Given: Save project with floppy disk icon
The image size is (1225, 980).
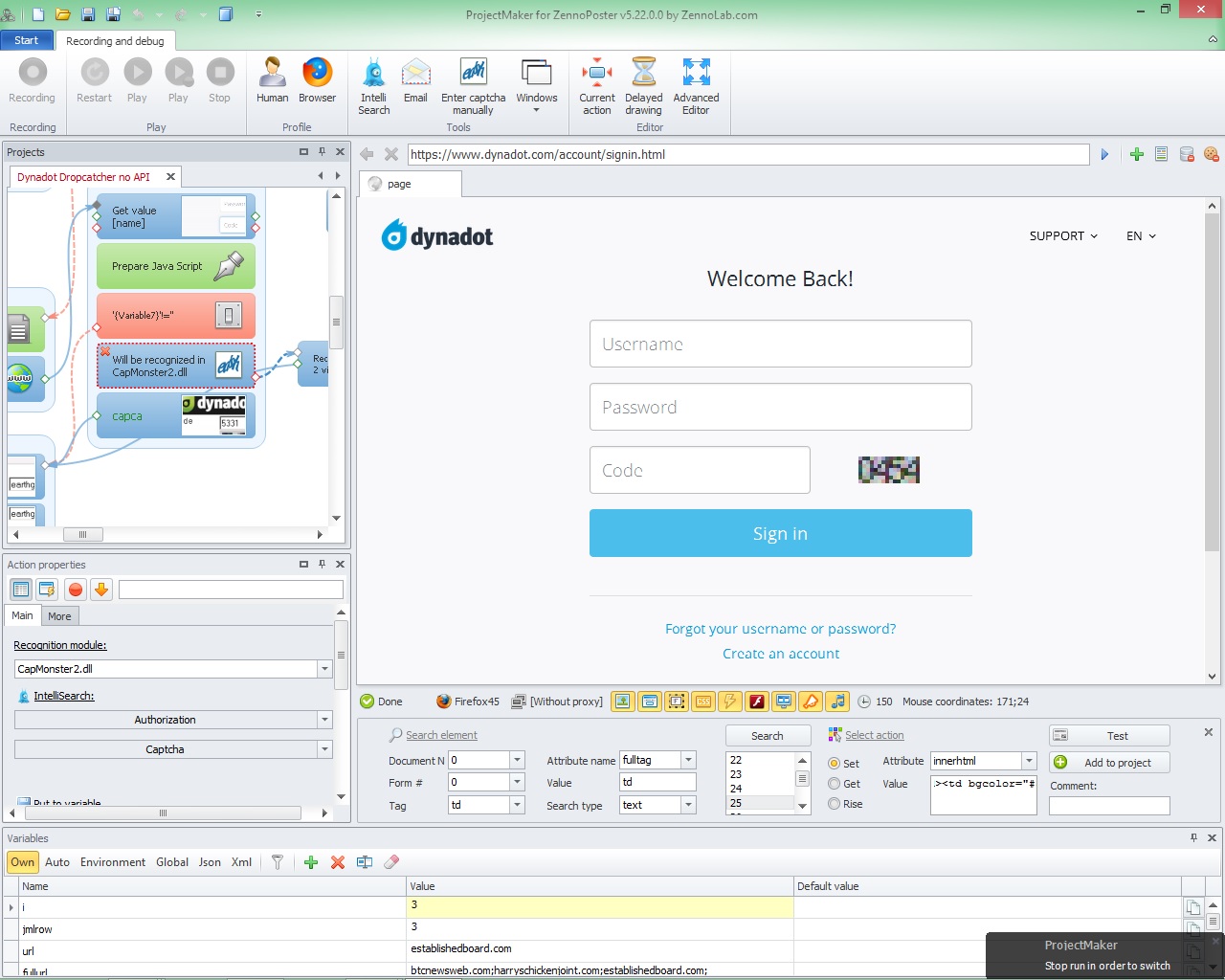Looking at the screenshot, I should [x=88, y=14].
